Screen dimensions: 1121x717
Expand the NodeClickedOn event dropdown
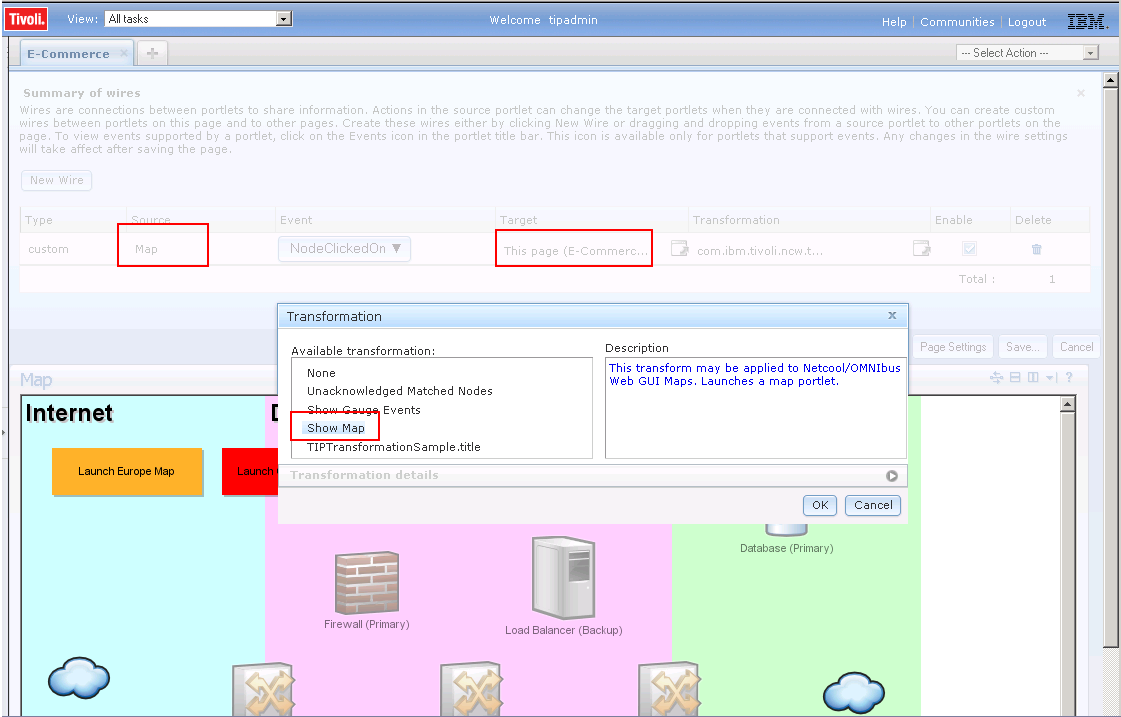tap(344, 249)
